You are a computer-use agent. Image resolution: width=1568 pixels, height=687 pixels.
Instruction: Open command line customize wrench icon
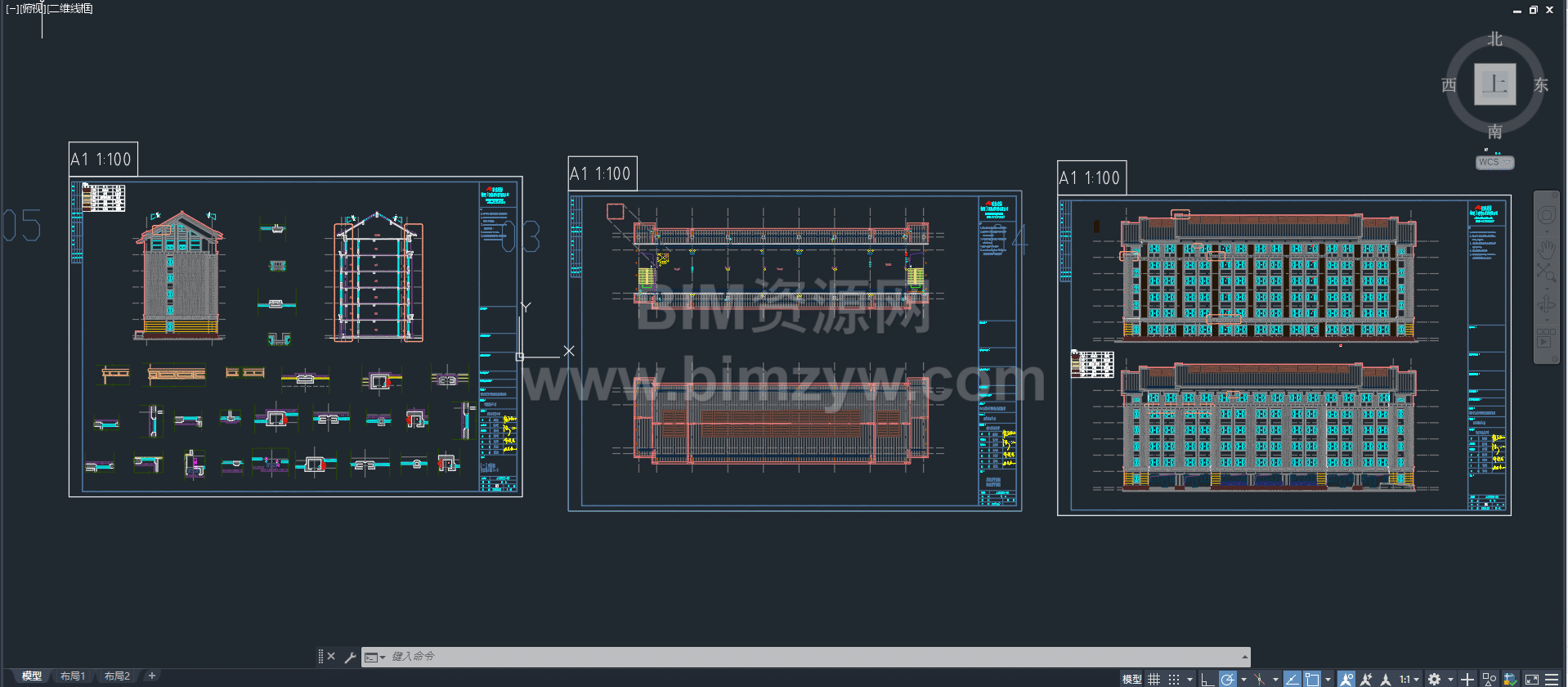tap(350, 657)
